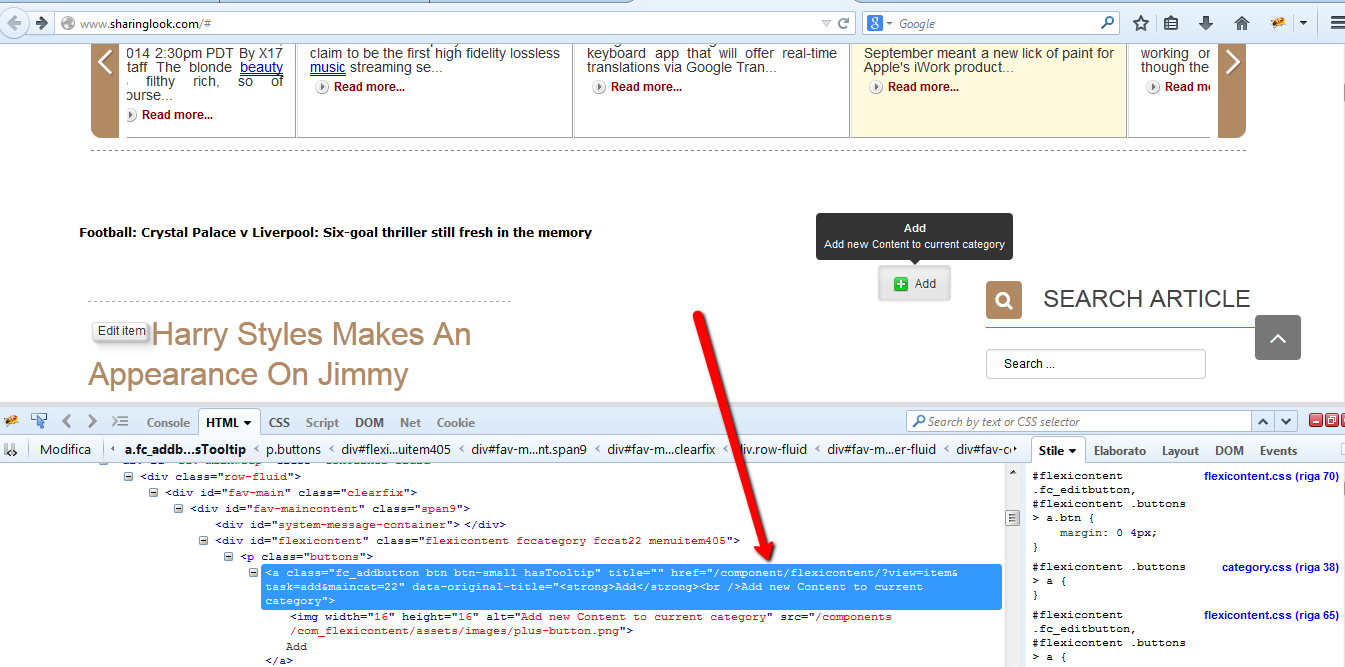Switch to the Events side tab

point(1278,451)
